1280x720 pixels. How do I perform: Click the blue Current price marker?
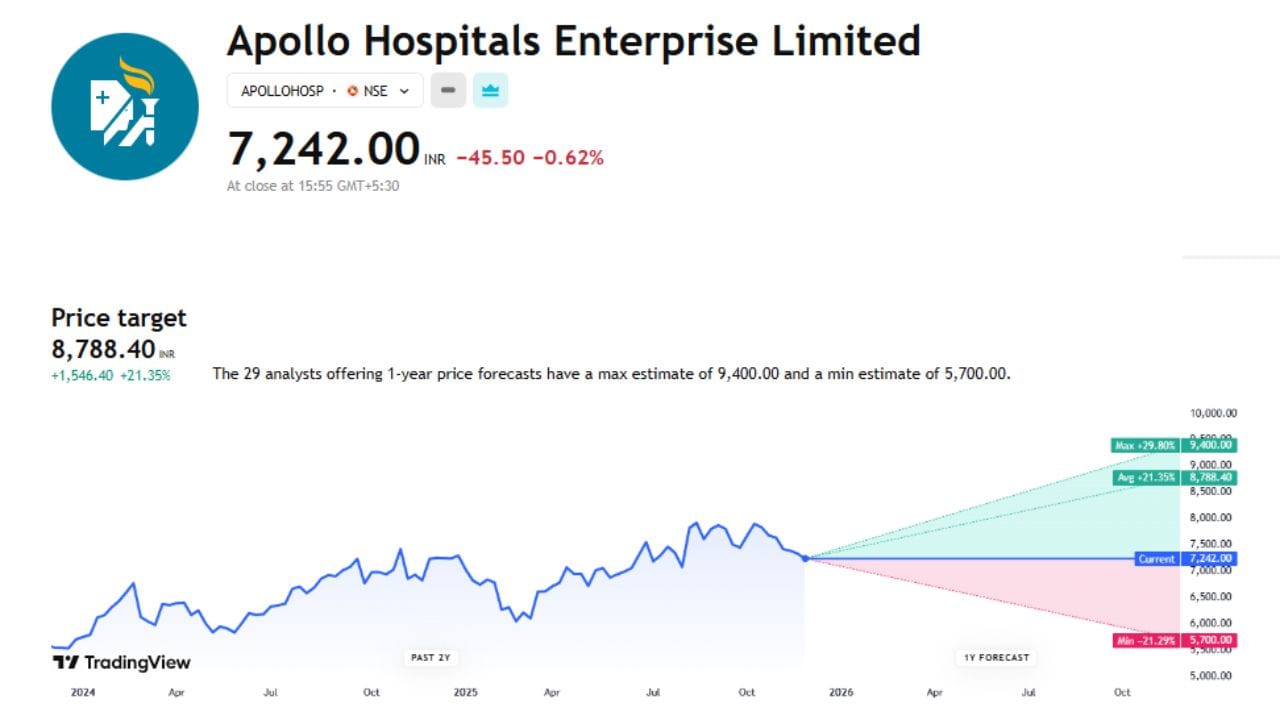coord(1155,559)
